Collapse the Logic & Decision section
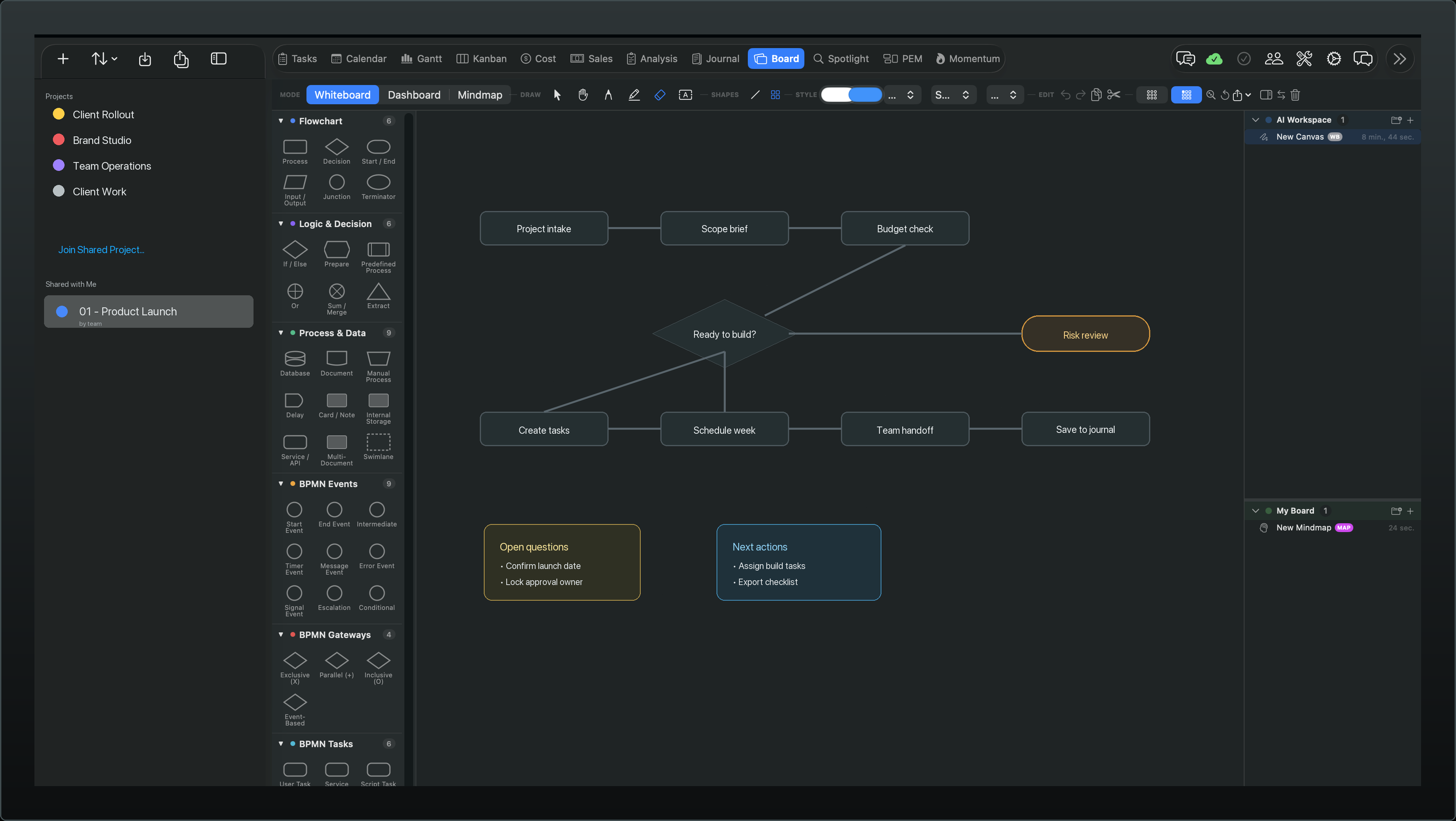The width and height of the screenshot is (1456, 821). tap(281, 224)
